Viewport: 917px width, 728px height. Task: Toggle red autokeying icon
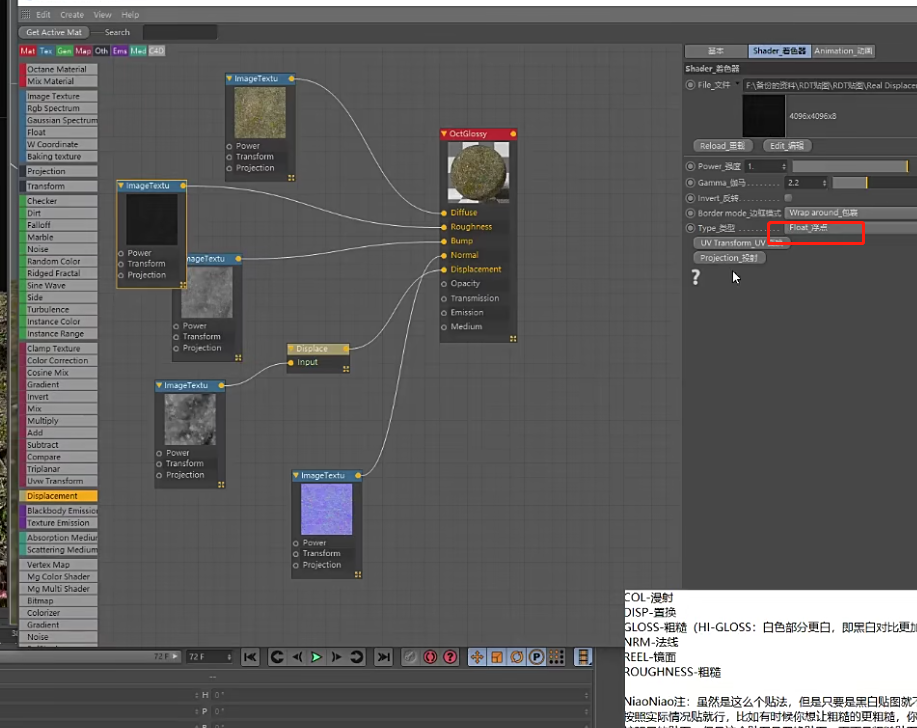pyautogui.click(x=430, y=657)
